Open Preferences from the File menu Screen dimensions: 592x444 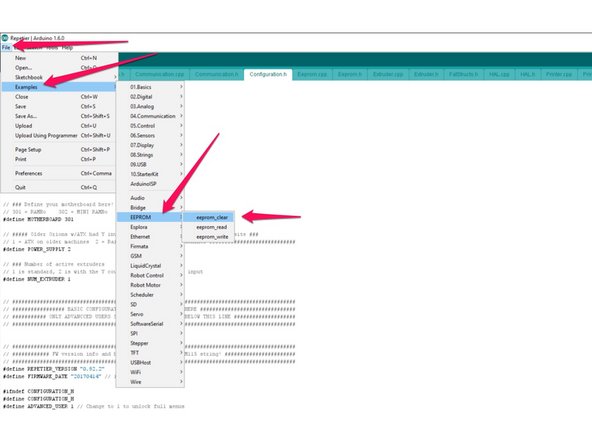click(59, 173)
